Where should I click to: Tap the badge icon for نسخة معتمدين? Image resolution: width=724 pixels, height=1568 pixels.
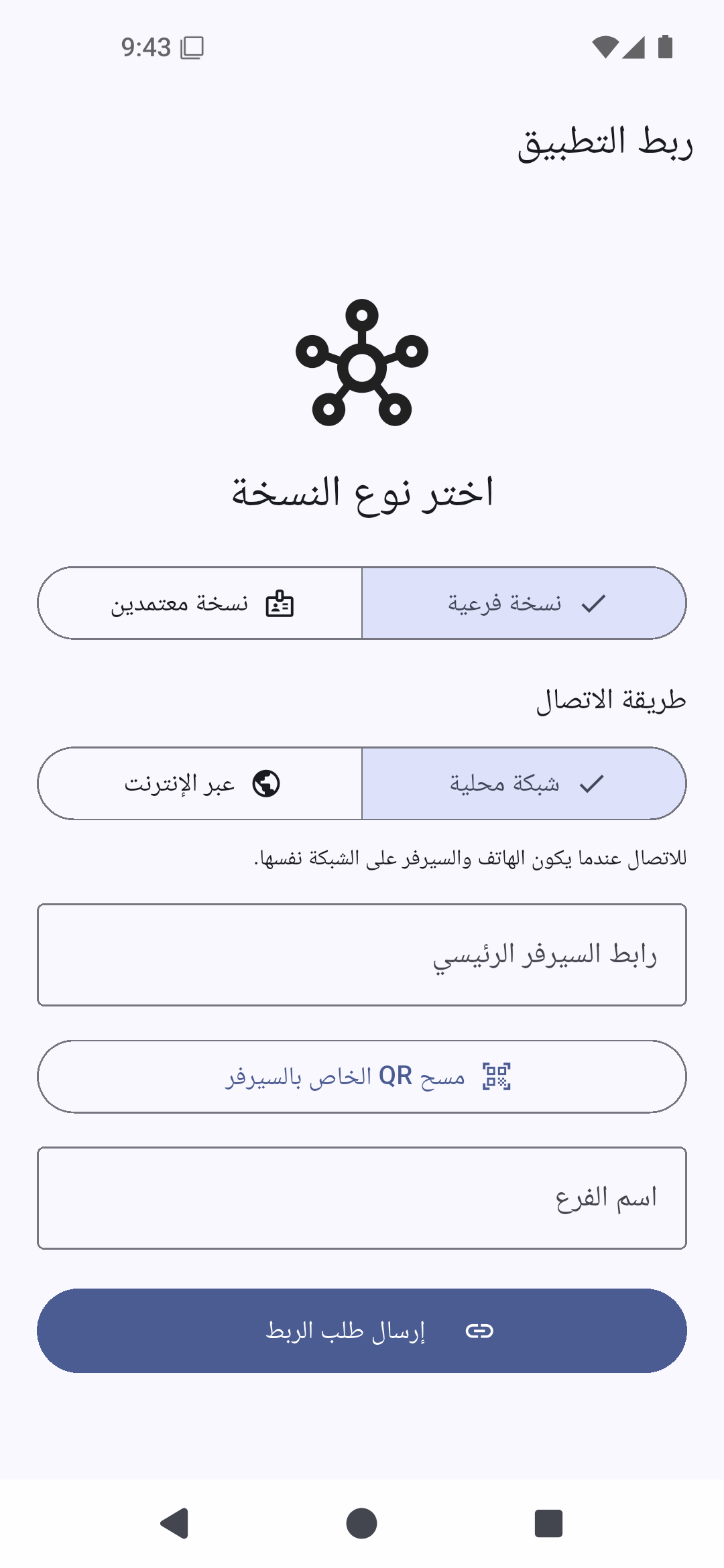pyautogui.click(x=280, y=604)
